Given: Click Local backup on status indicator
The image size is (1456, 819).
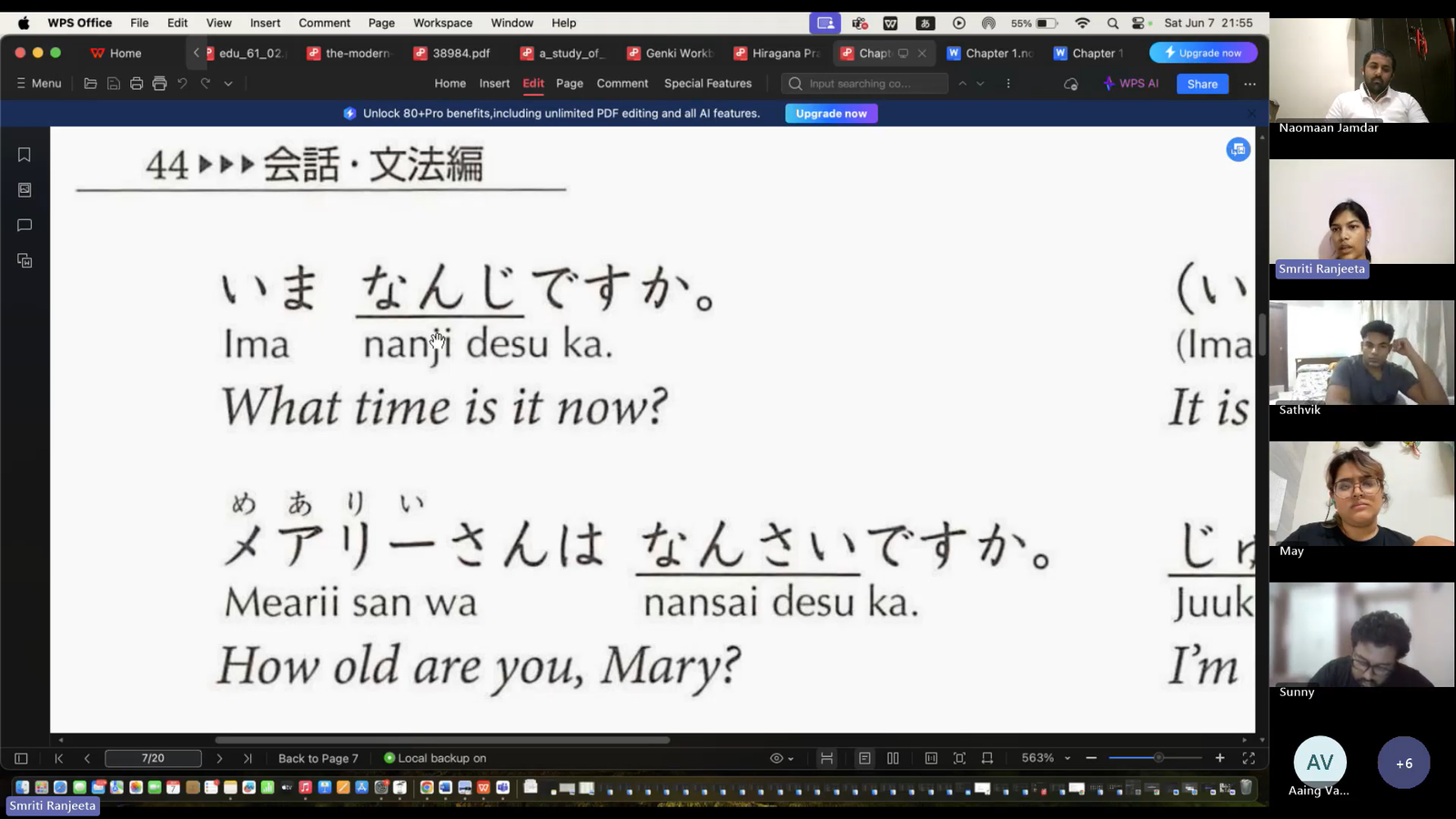Looking at the screenshot, I should [x=435, y=758].
